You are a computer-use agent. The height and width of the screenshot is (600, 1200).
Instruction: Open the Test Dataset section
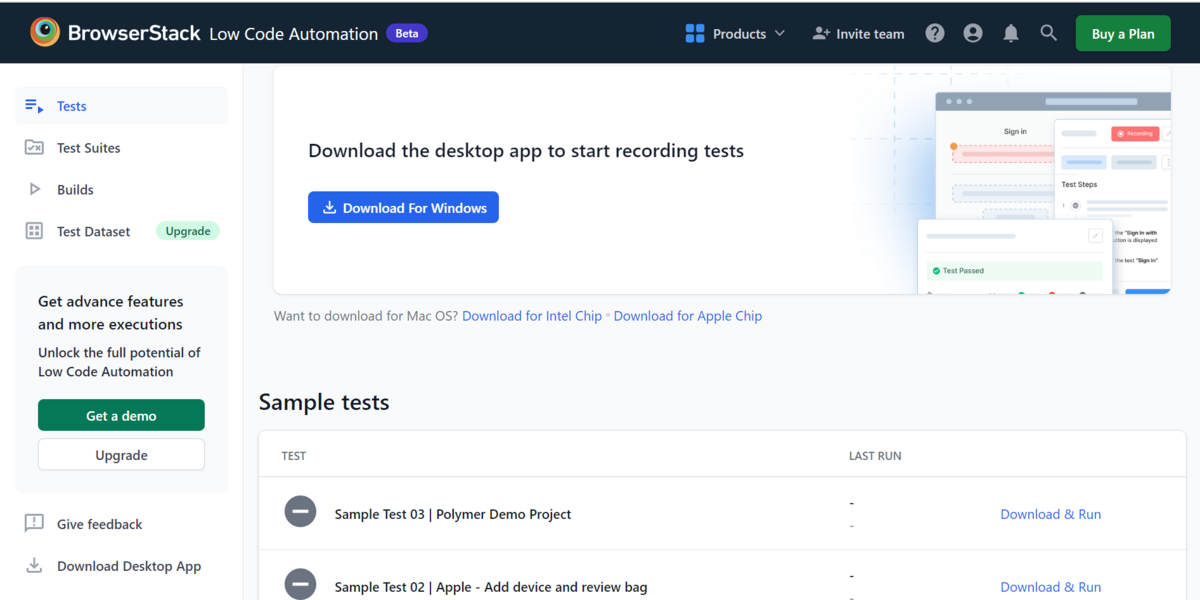point(121,231)
